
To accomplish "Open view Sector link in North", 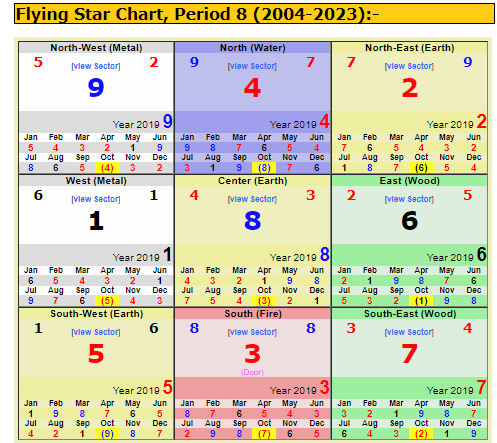I will (x=252, y=66).
